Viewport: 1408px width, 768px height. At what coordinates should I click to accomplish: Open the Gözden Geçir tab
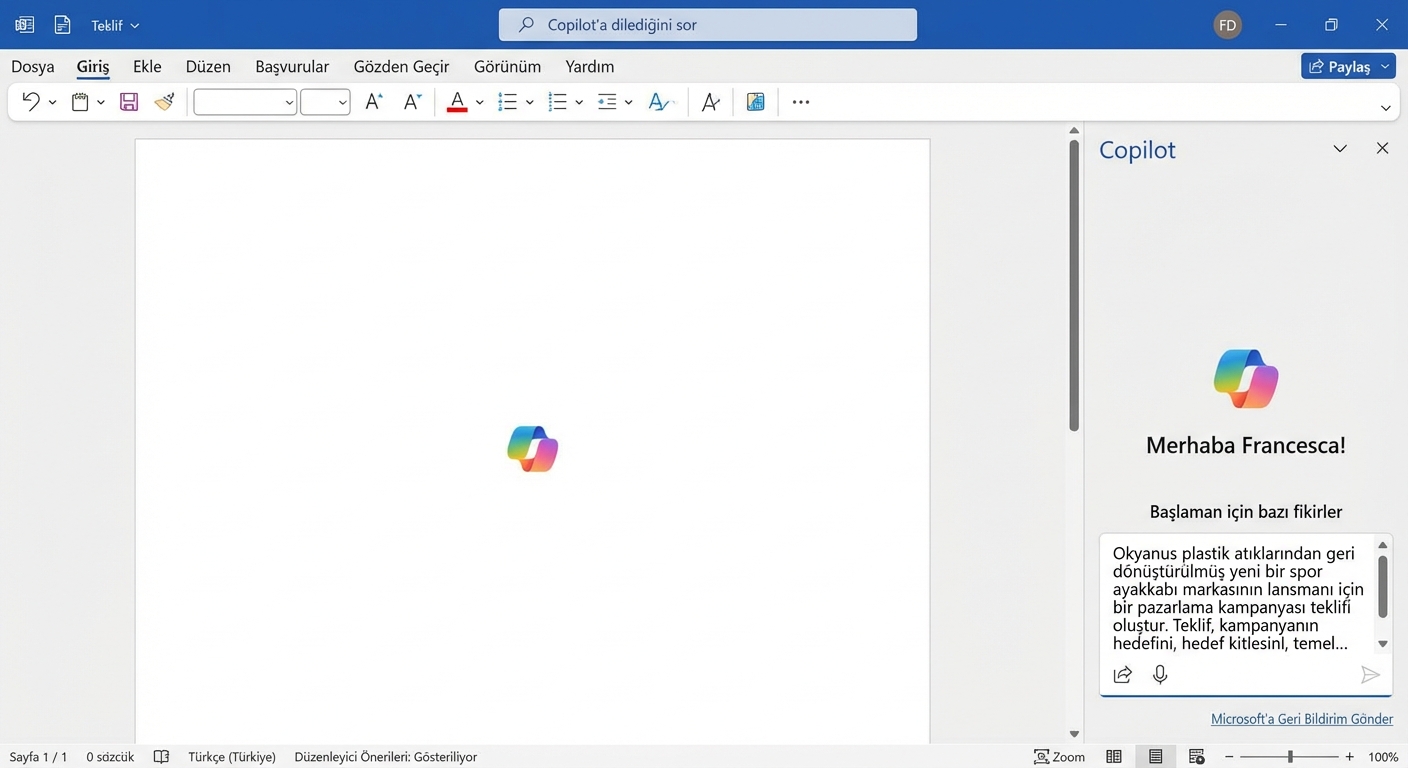point(401,67)
